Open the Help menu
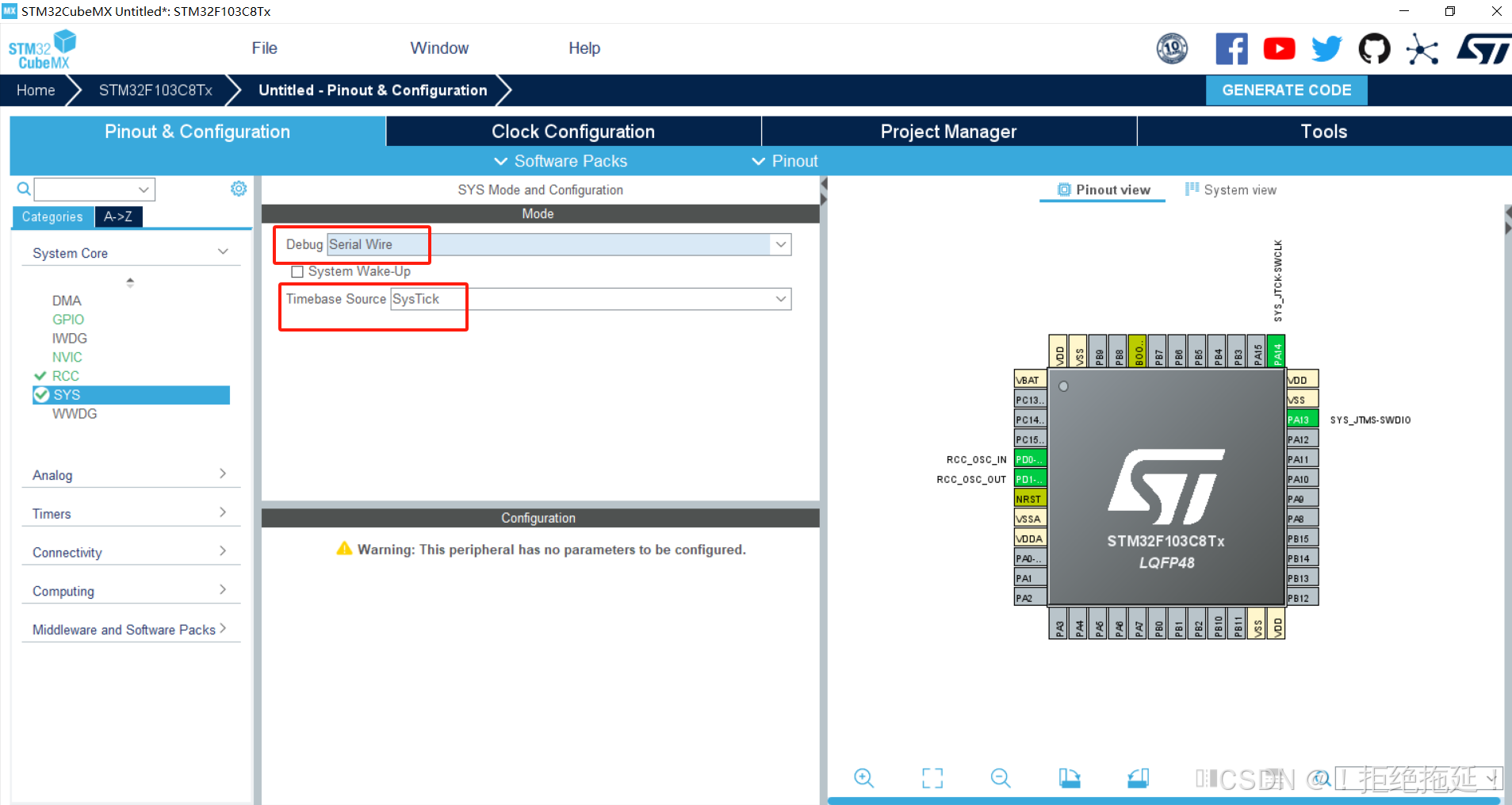The width and height of the screenshot is (1512, 805). coord(584,48)
